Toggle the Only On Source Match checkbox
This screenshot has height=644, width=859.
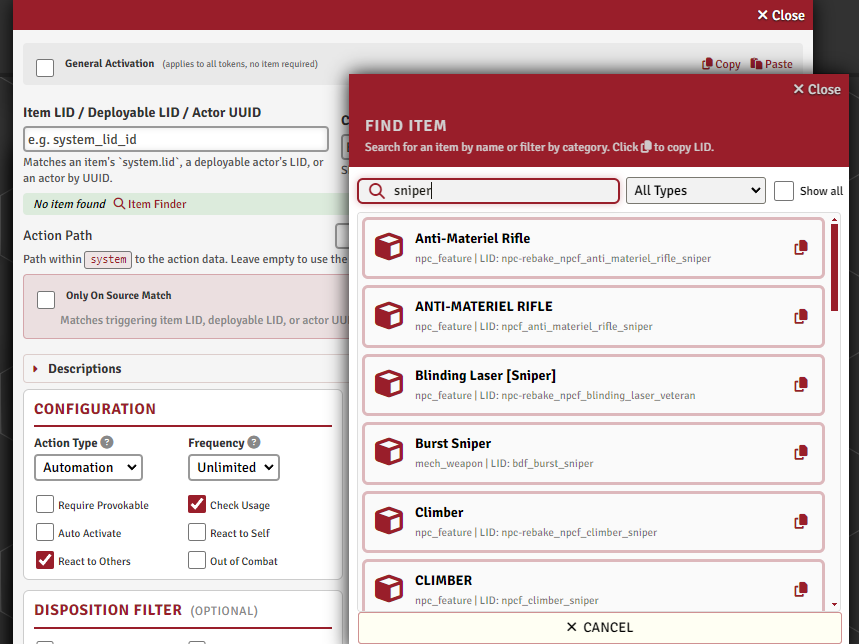click(46, 300)
